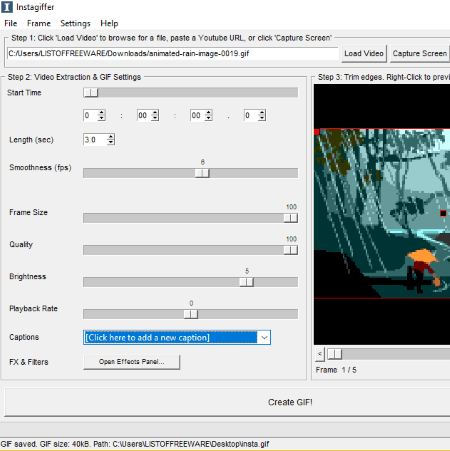Click the 'Smoothness (fps)' label
This screenshot has width=450, height=451.
pyautogui.click(x=40, y=167)
